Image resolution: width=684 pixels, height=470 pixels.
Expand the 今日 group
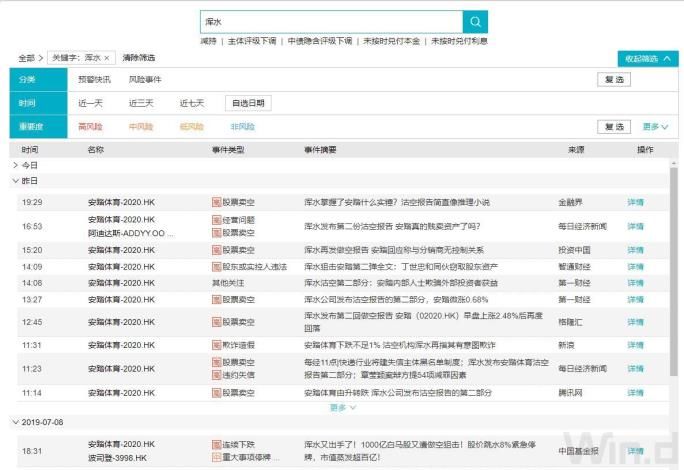(16, 165)
